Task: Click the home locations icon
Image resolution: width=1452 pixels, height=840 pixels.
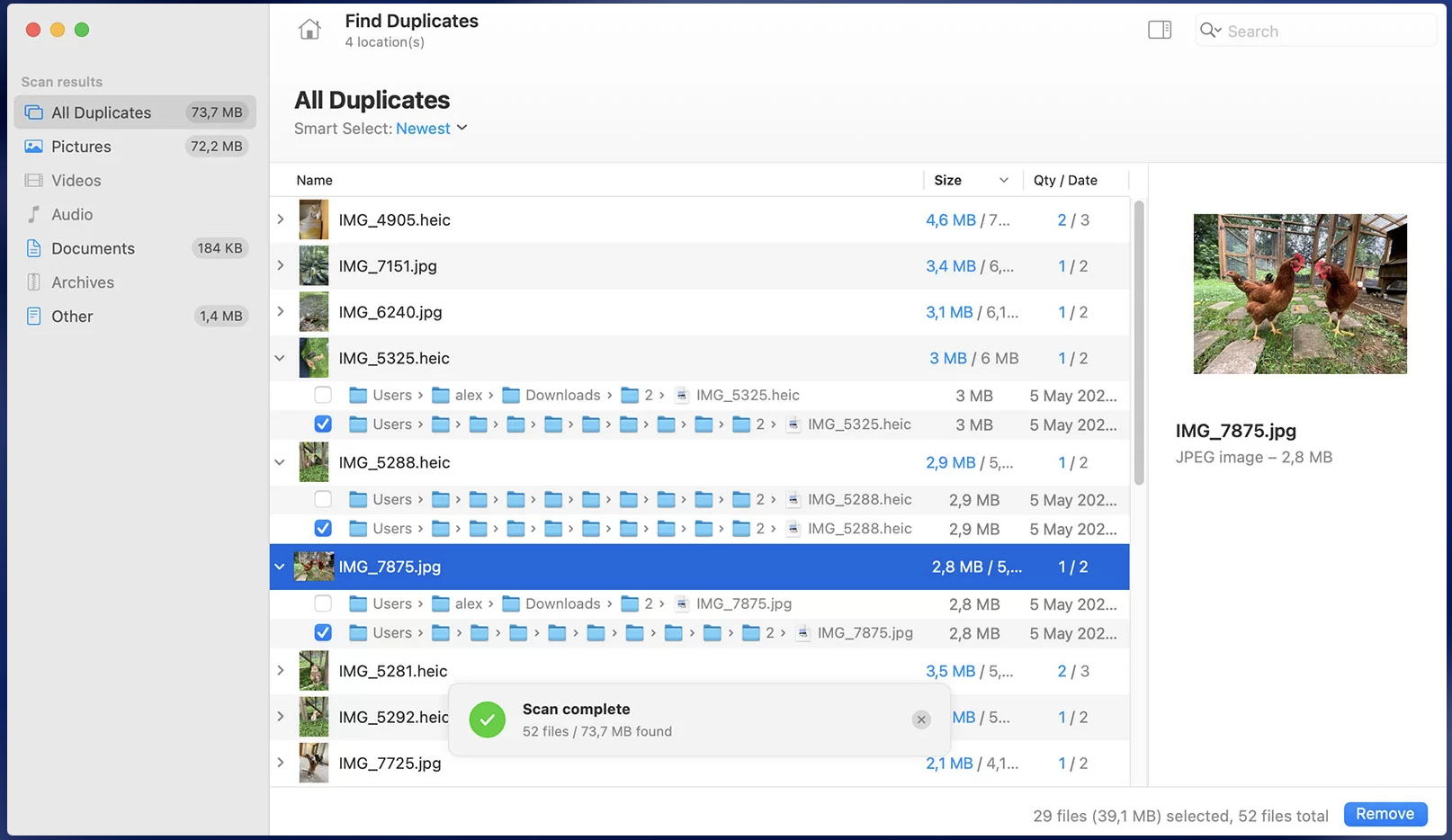Action: [x=309, y=29]
